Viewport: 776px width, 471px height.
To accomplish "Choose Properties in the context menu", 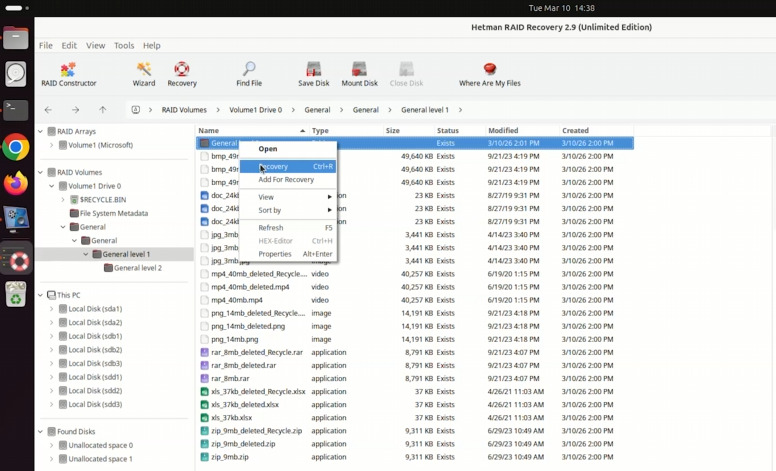I will [288, 254].
